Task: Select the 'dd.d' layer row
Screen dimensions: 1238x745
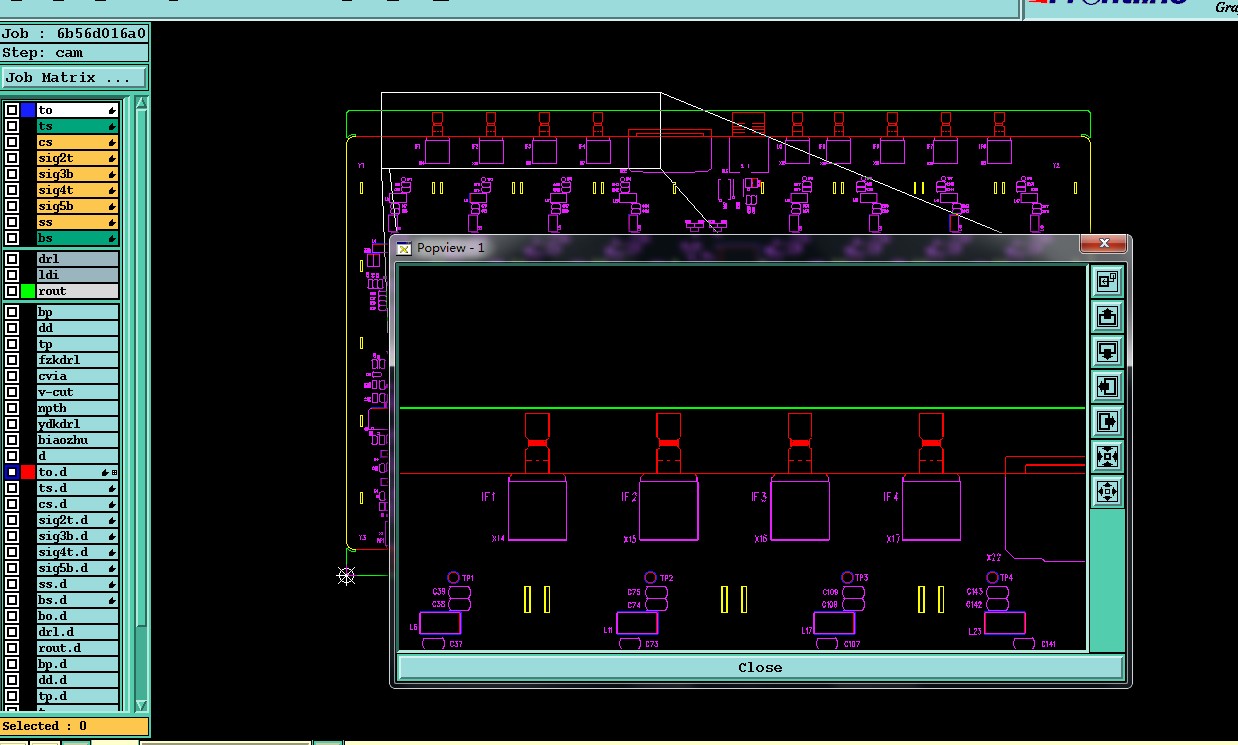Action: click(x=78, y=680)
